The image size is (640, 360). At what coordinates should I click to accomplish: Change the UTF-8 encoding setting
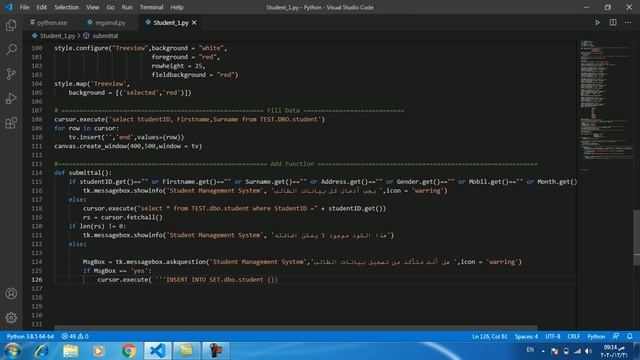[553, 336]
